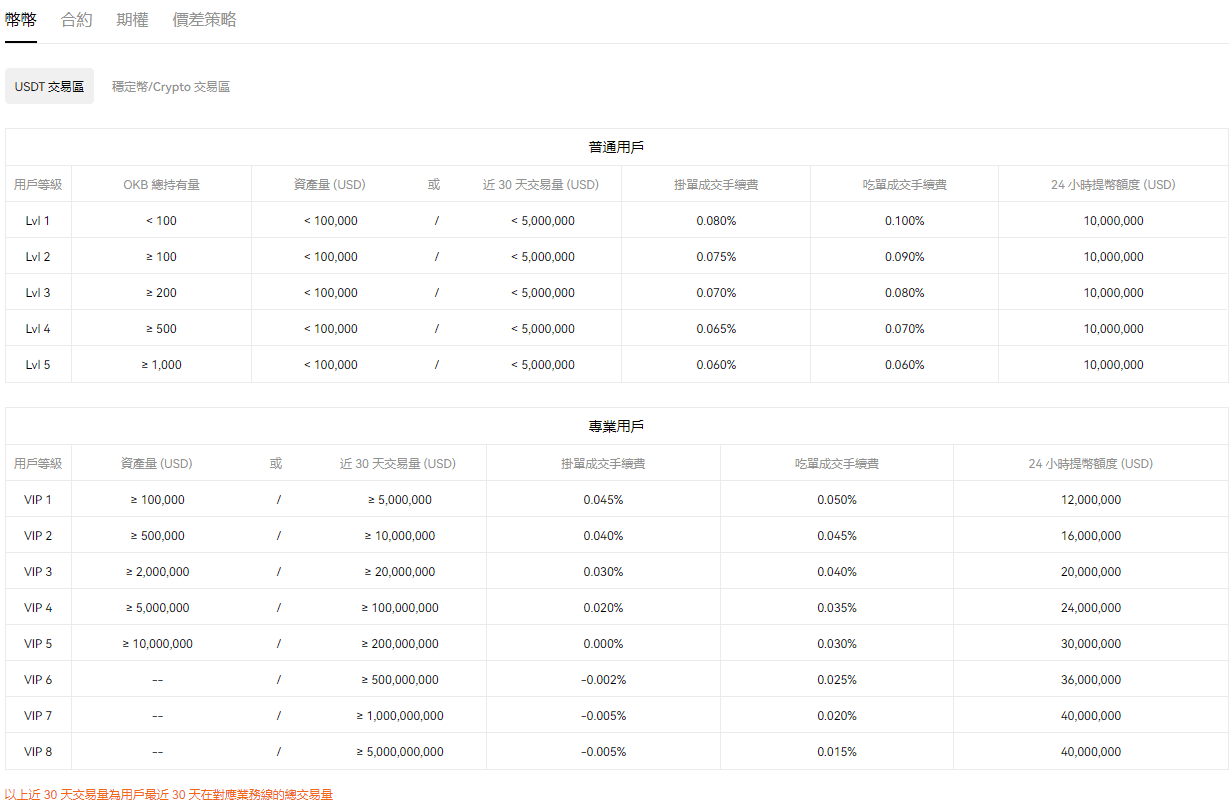Click 資產量 (USD) header in 普通用戶 table
1232x804 pixels.
[330, 185]
